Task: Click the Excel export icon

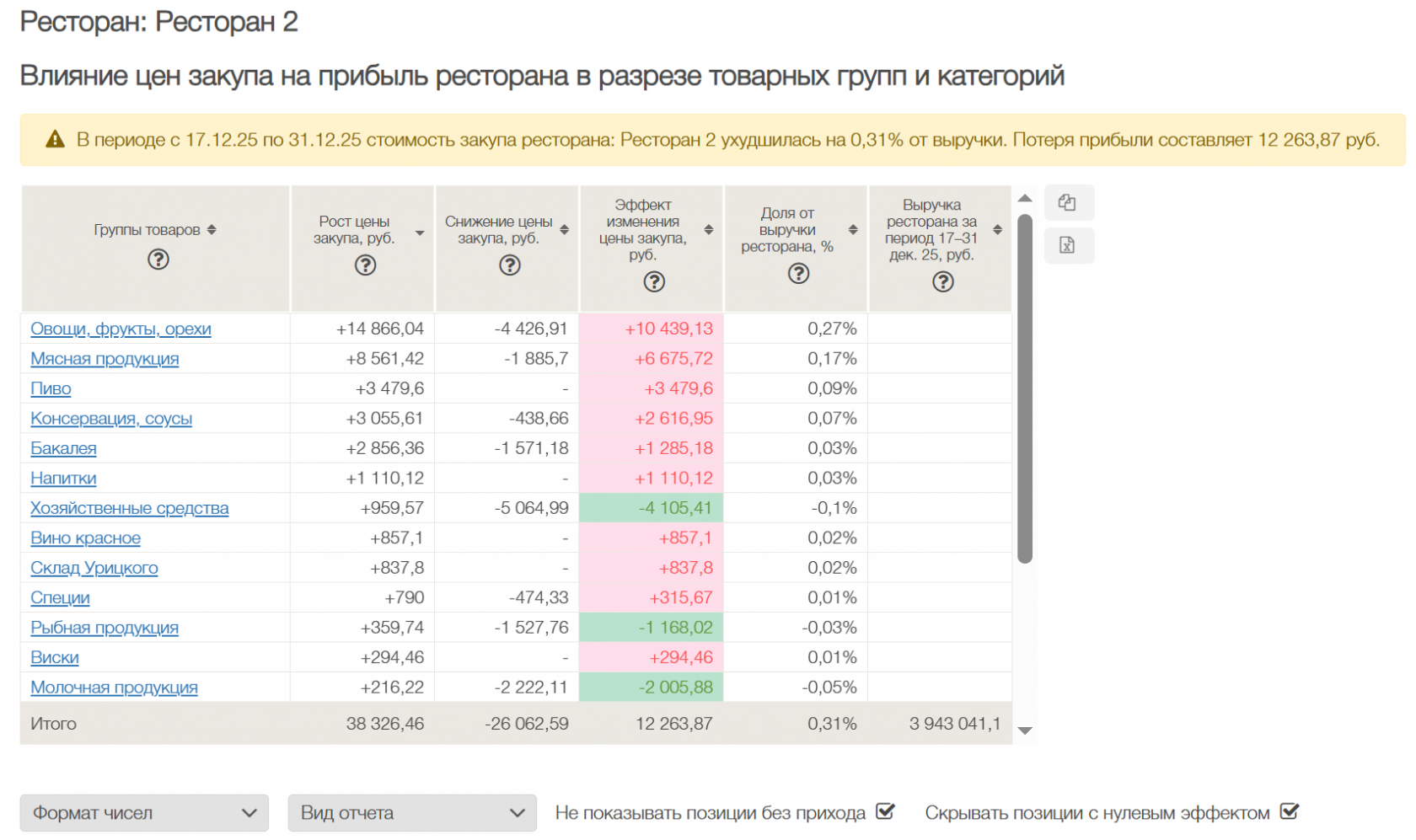Action: point(1067,245)
